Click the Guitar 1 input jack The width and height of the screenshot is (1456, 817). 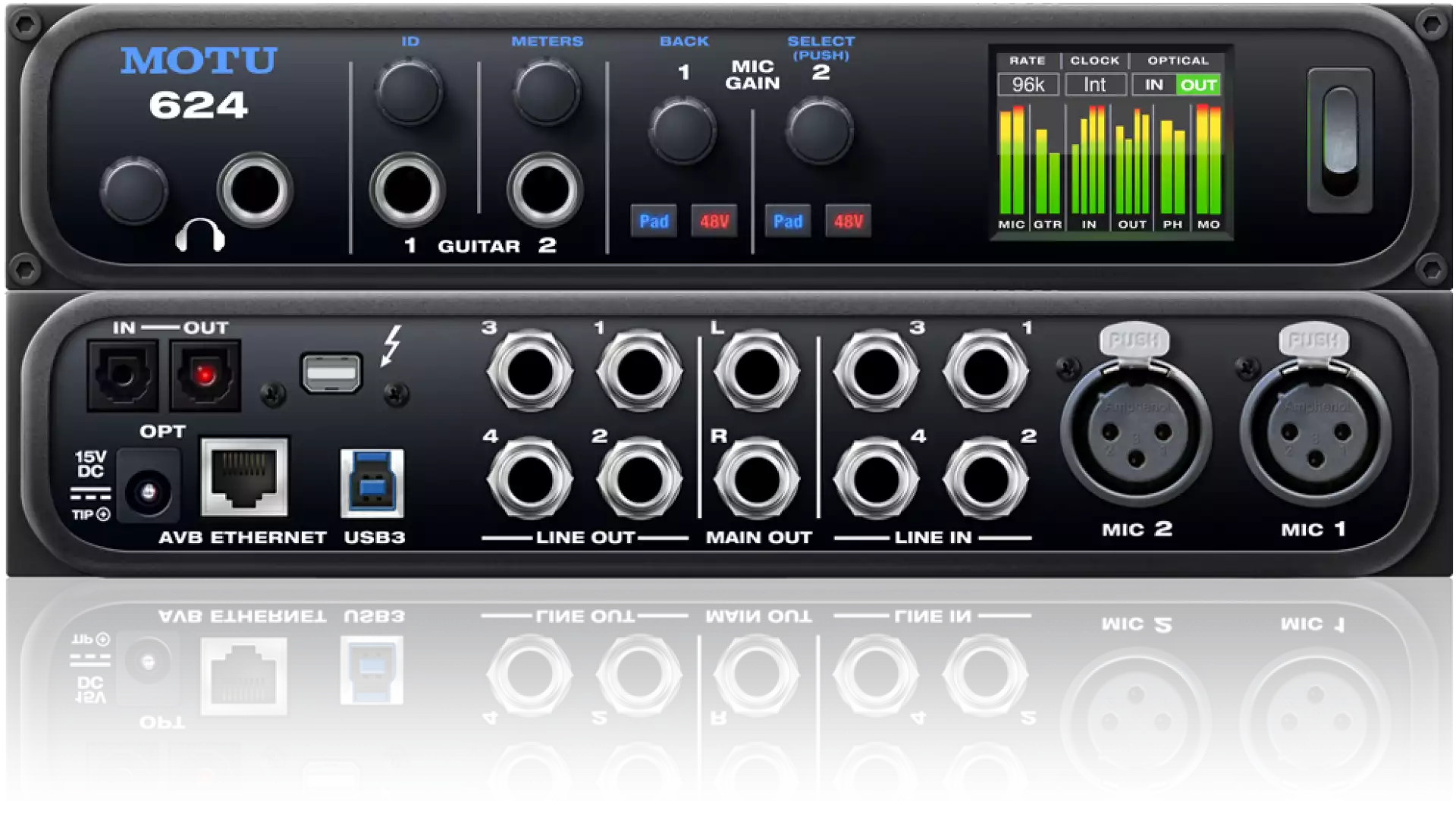(x=408, y=190)
